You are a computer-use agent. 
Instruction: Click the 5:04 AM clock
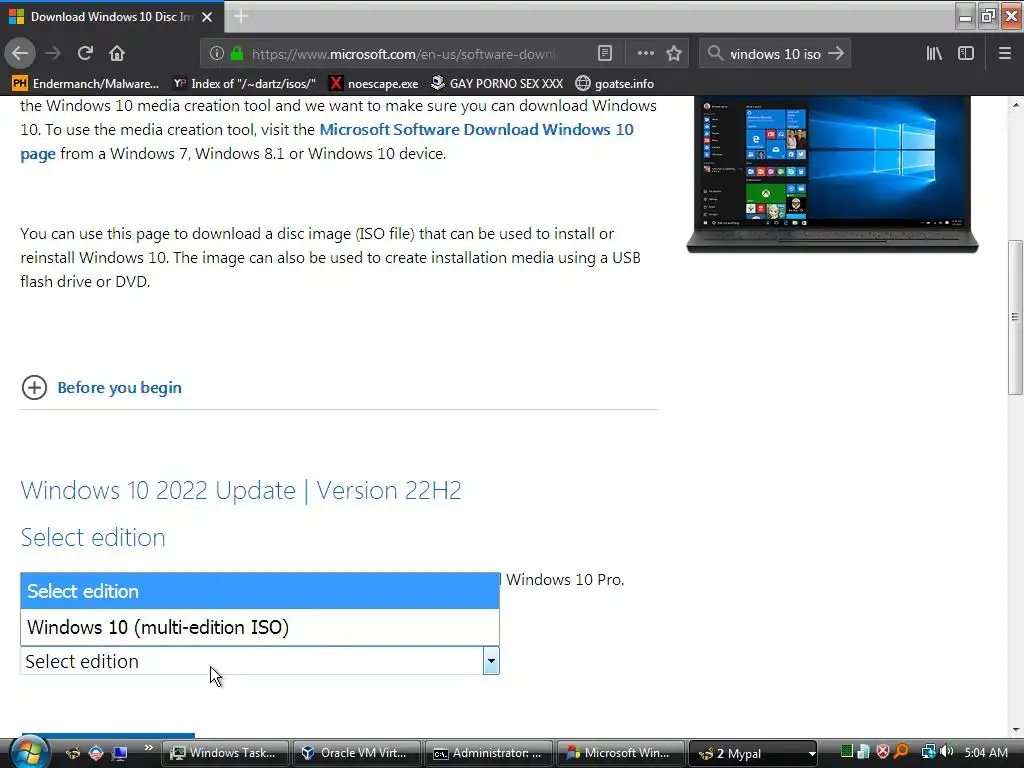986,752
